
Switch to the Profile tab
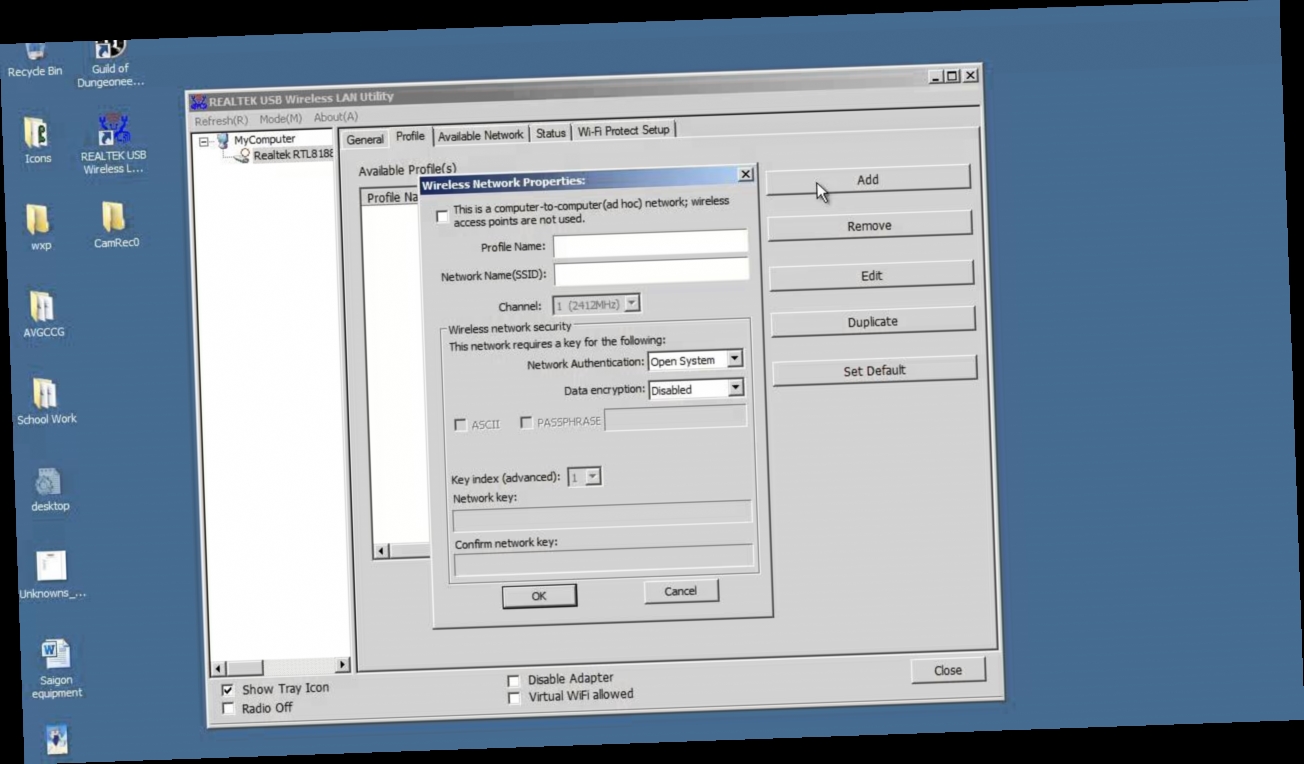(x=410, y=136)
